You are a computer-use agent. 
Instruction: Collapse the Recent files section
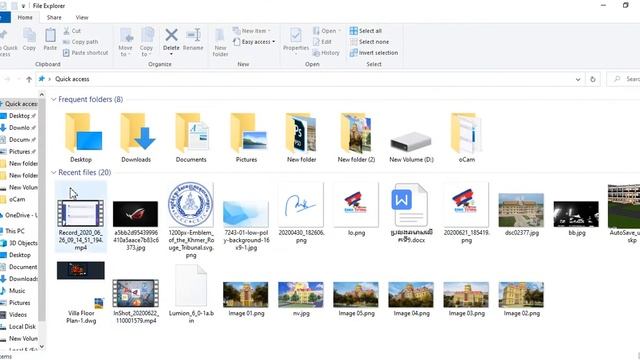pyautogui.click(x=53, y=173)
